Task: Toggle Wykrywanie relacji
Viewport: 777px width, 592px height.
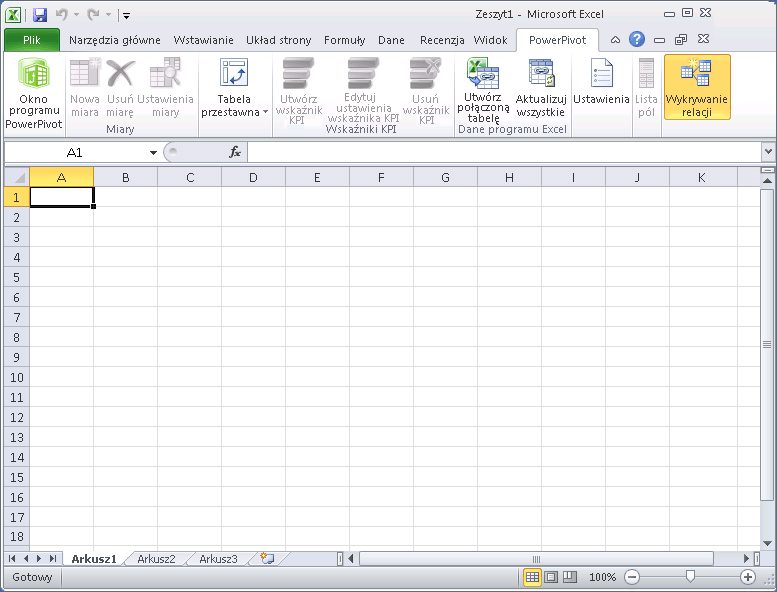Action: point(697,87)
